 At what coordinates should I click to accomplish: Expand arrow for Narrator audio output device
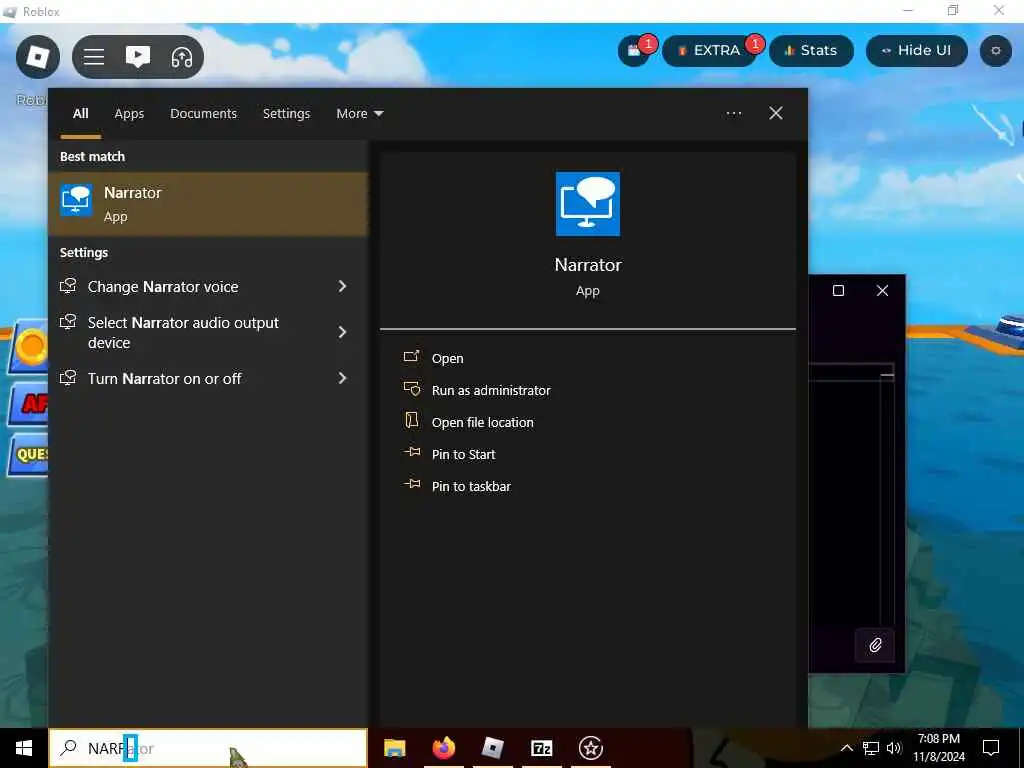coord(342,332)
